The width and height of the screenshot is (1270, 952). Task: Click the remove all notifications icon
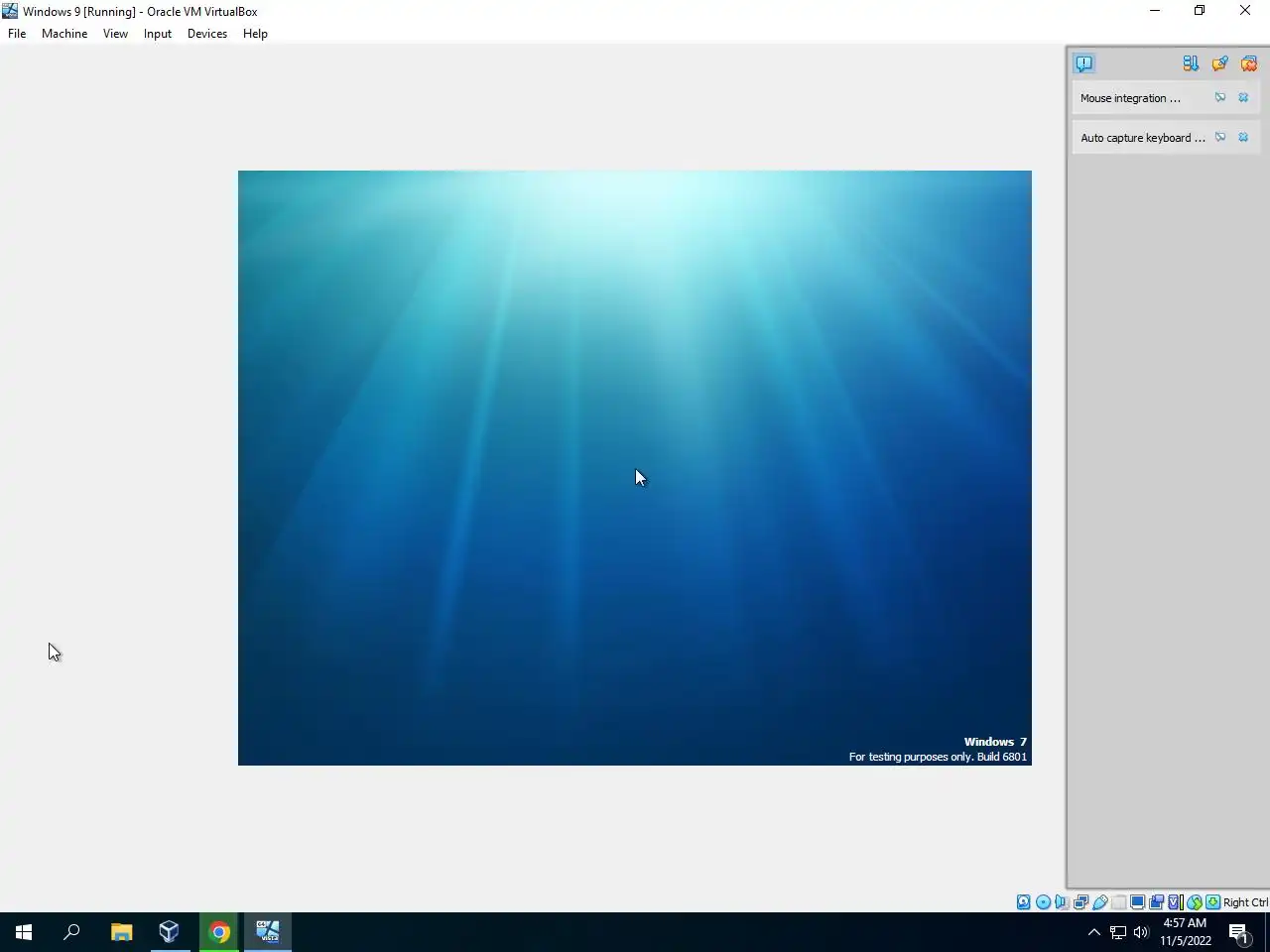point(1249,63)
